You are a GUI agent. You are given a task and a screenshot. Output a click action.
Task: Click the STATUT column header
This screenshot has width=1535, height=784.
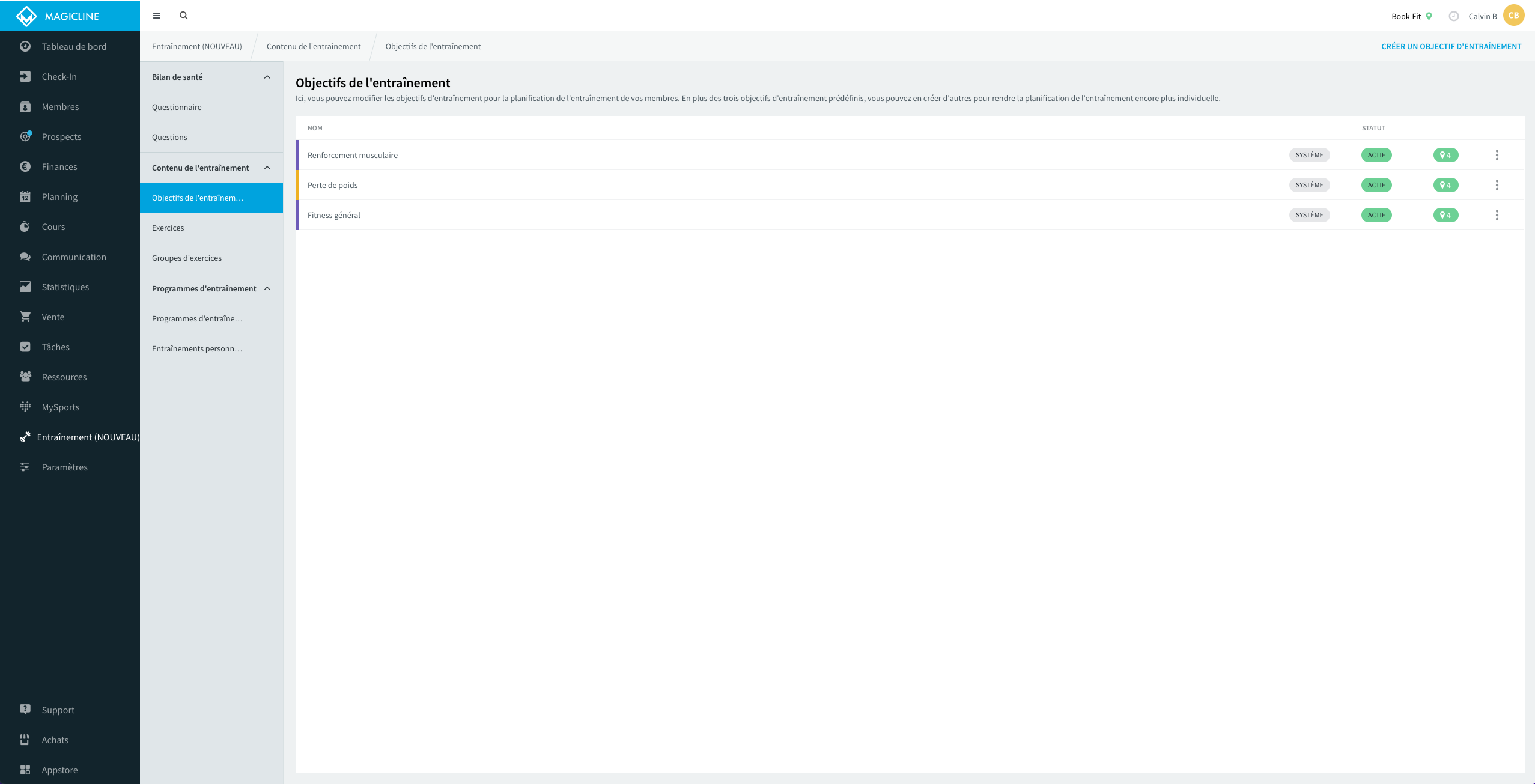1373,128
